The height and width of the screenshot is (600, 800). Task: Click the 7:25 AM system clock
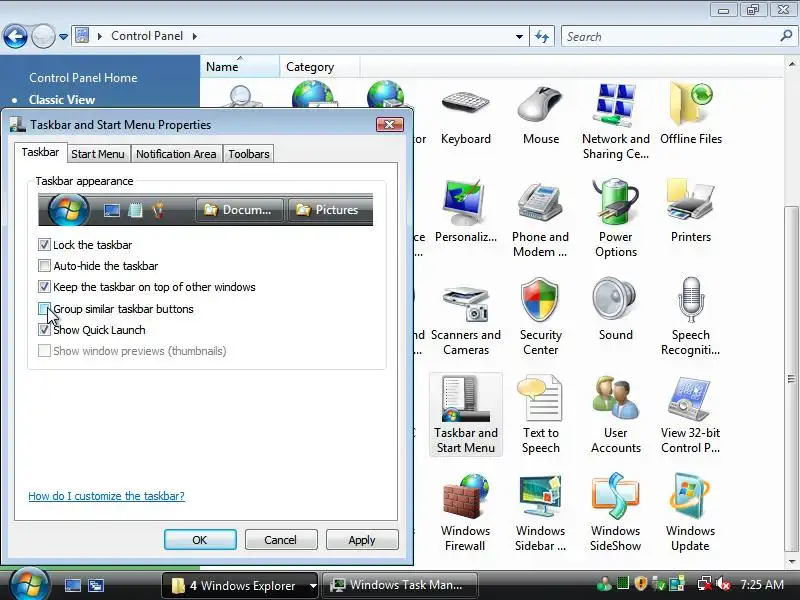[762, 585]
